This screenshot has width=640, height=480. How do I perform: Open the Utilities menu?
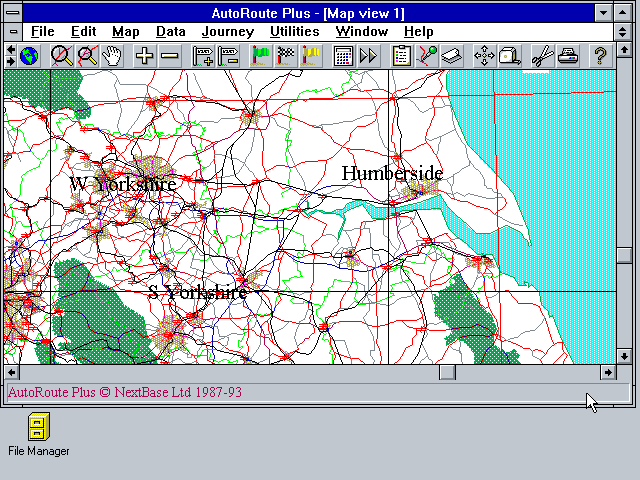point(295,31)
